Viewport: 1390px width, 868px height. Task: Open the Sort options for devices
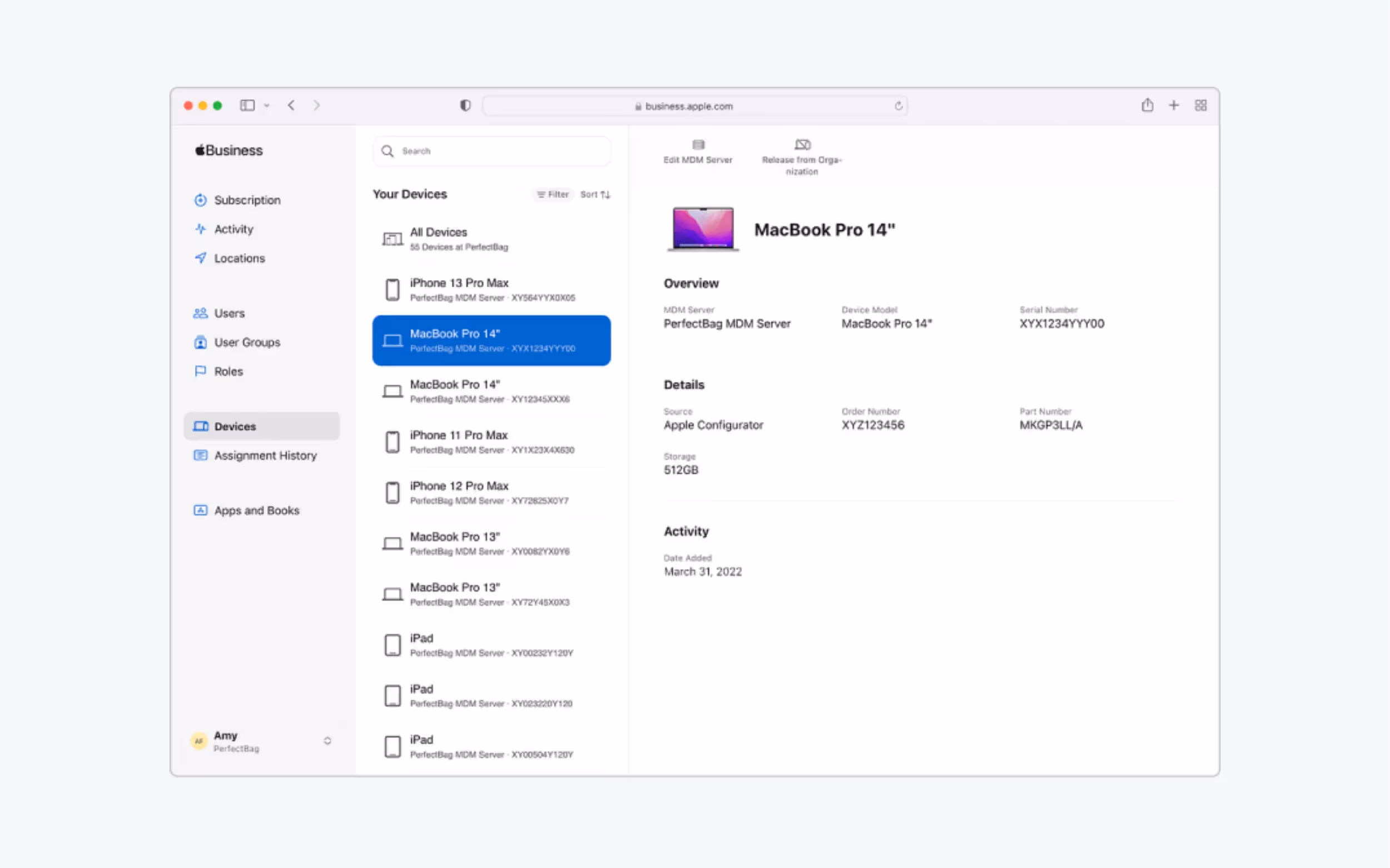595,194
